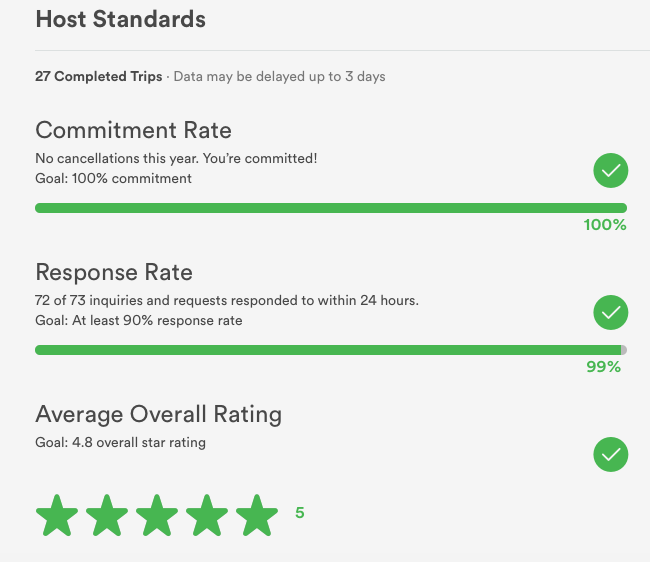650x562 pixels.
Task: Click the first rating star
Action: [57, 515]
